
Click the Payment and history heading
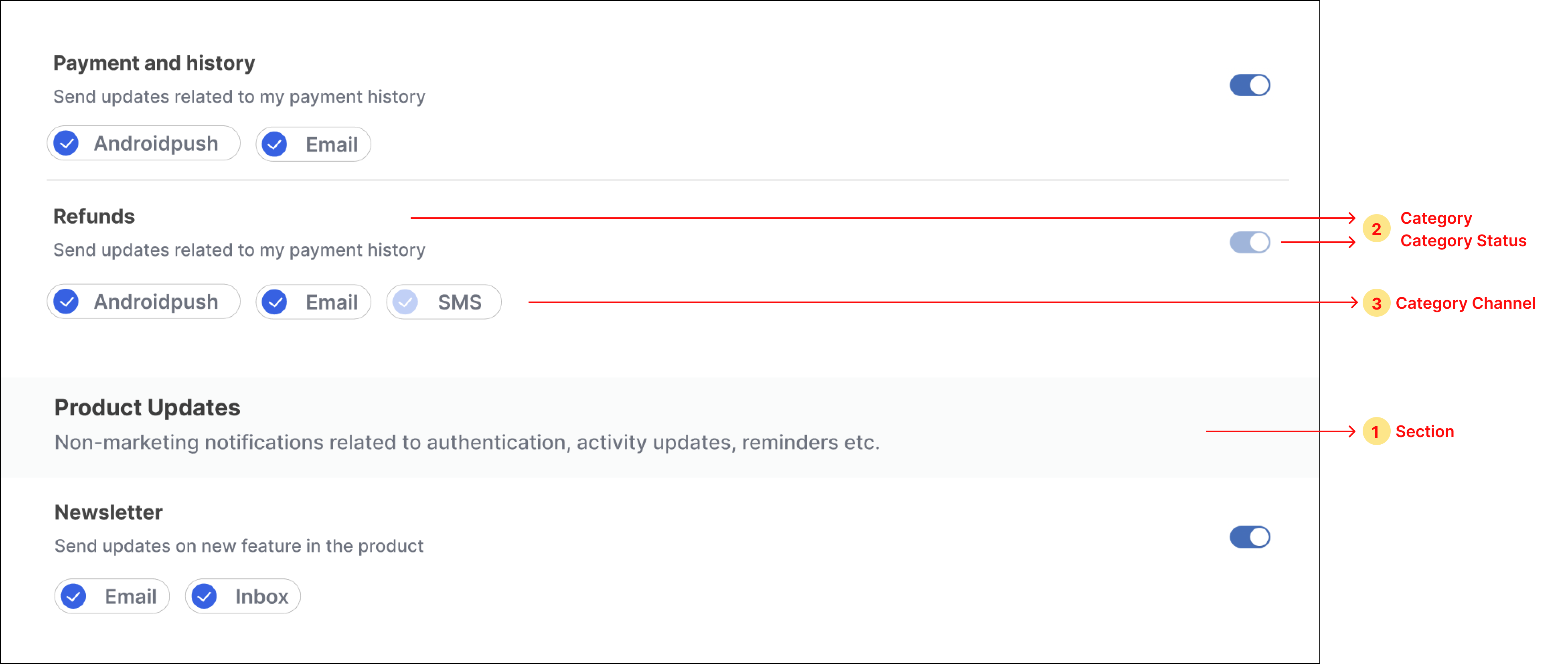pyautogui.click(x=154, y=63)
